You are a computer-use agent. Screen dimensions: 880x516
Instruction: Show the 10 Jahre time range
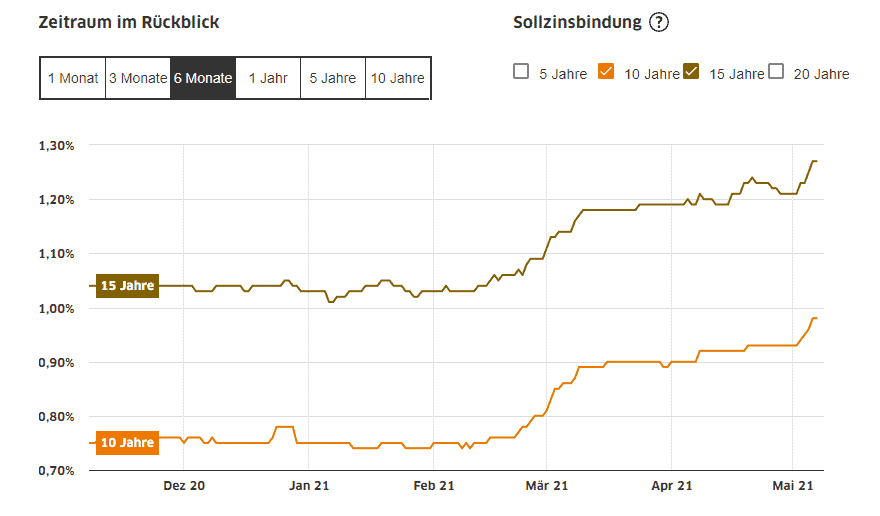pyautogui.click(x=398, y=78)
